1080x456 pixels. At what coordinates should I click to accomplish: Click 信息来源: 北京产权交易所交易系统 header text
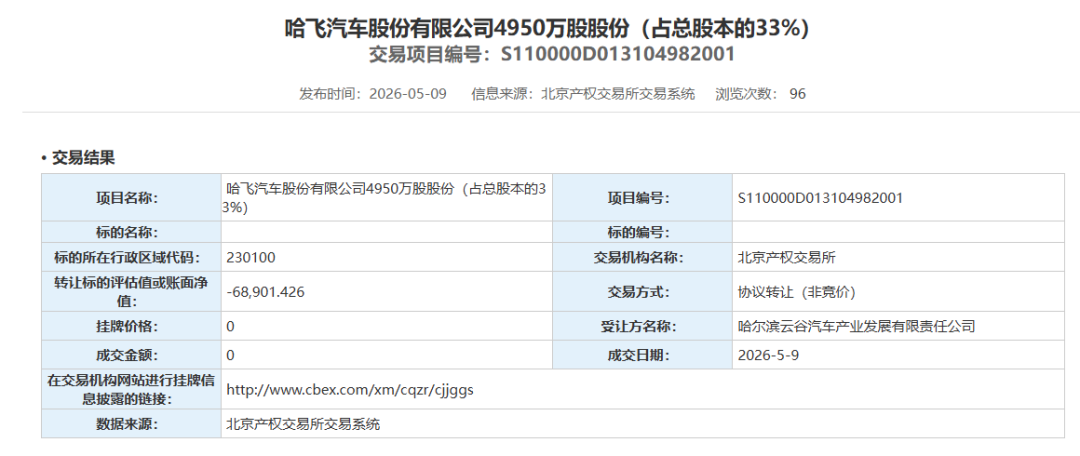583,94
